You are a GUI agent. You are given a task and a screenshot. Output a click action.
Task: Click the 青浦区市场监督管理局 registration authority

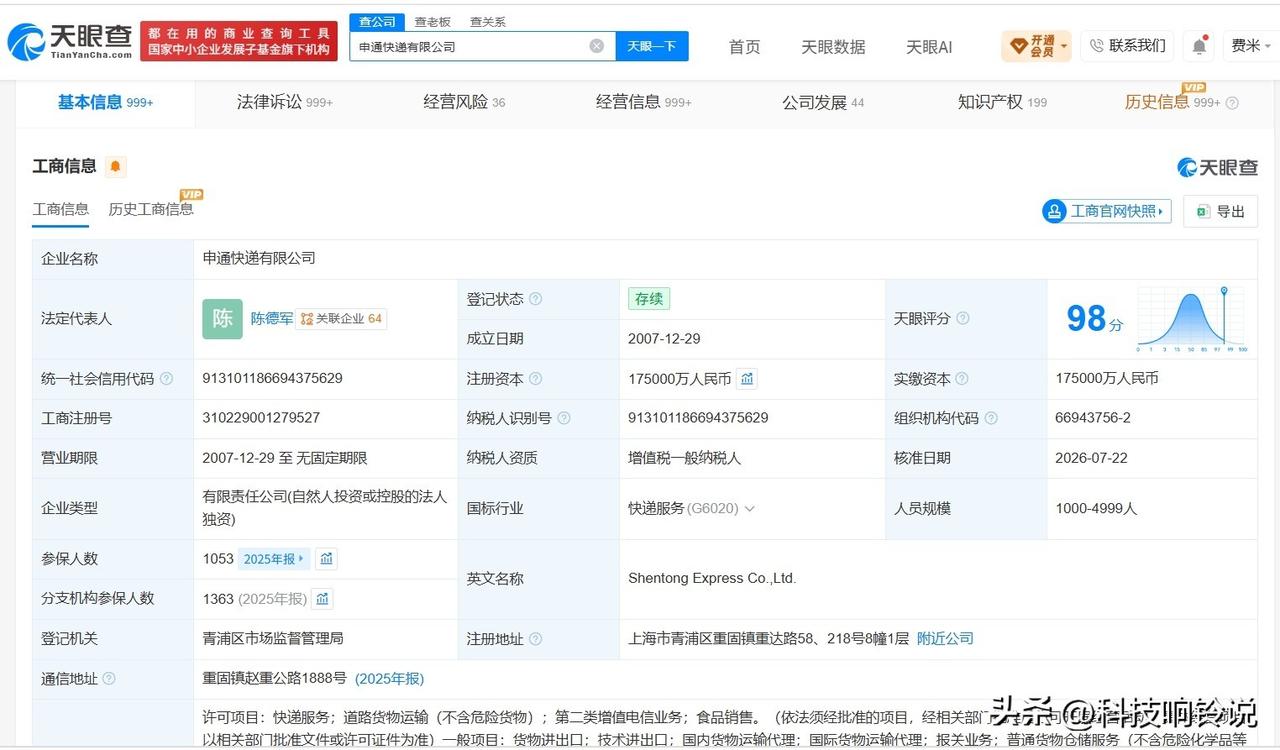pos(273,639)
